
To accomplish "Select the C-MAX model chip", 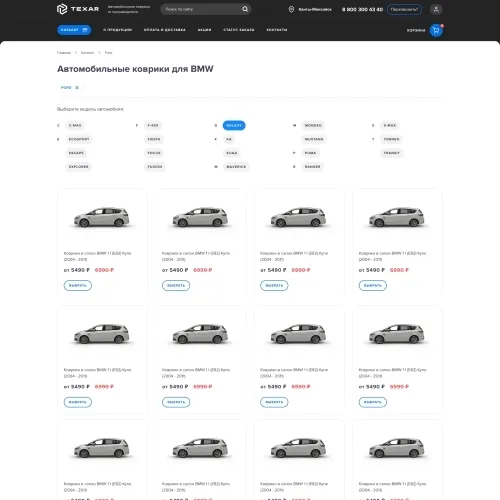I will coord(75,125).
